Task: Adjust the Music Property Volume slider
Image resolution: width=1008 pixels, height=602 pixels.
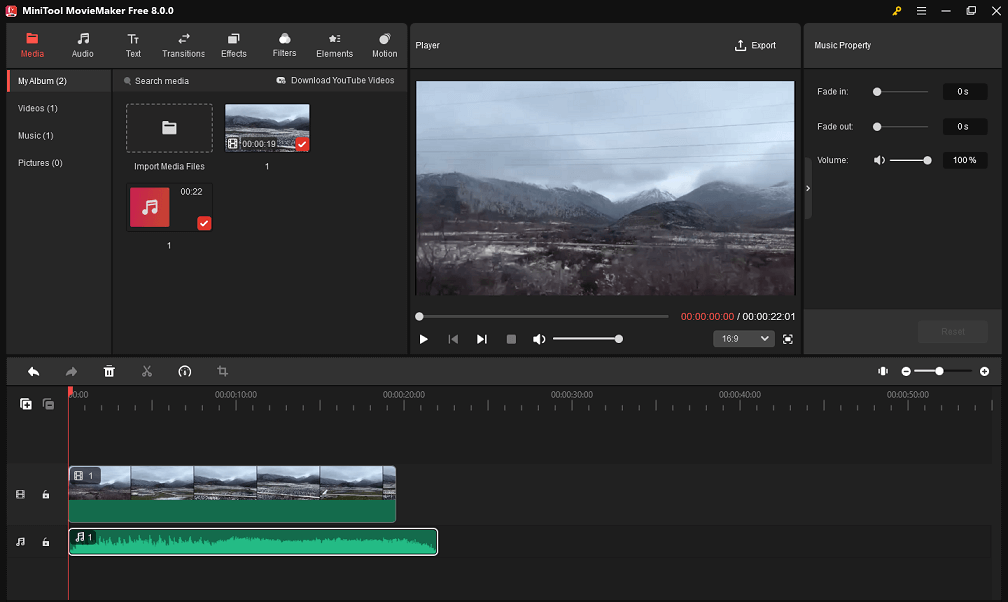Action: [x=910, y=160]
